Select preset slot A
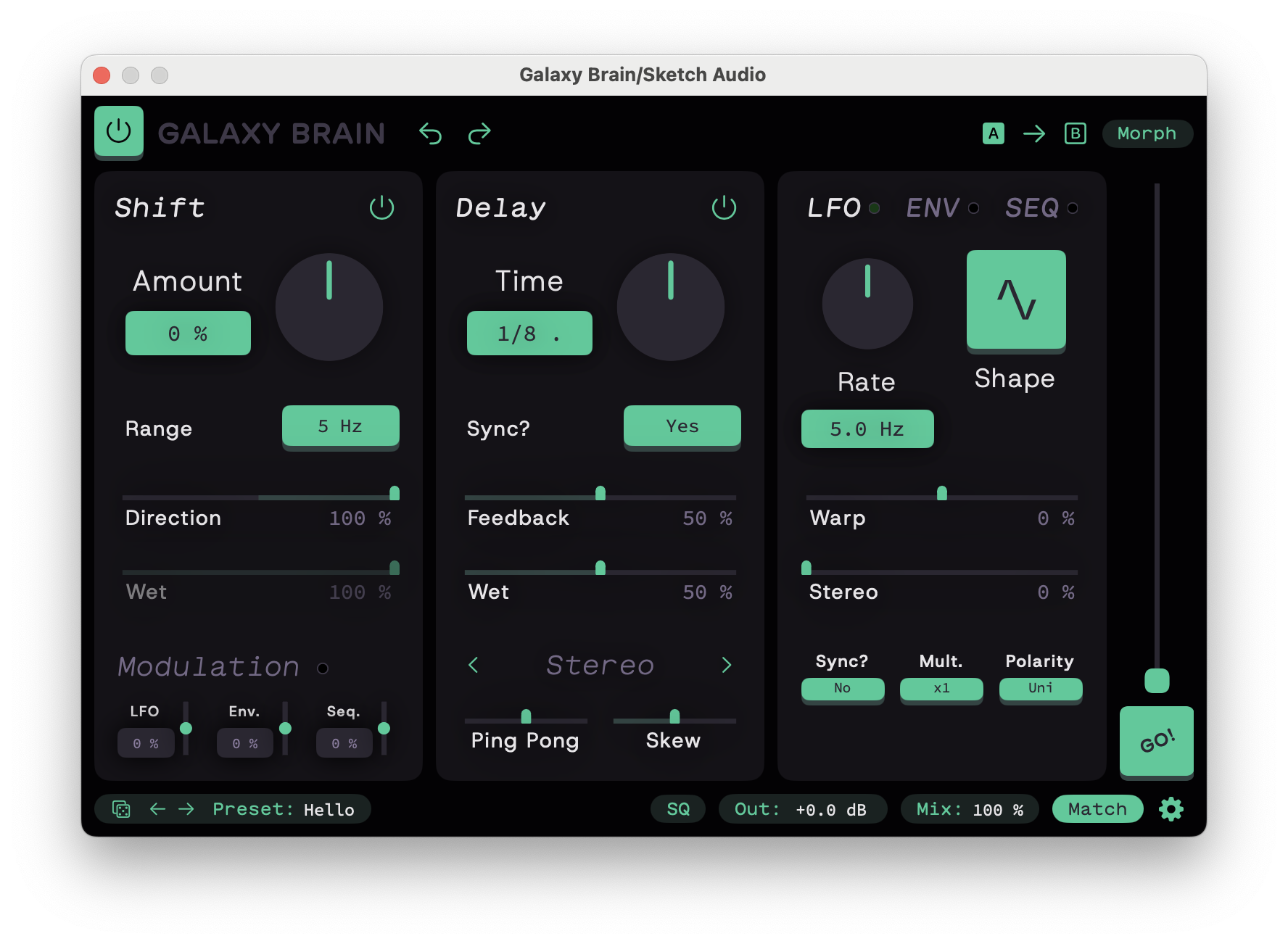1288x944 pixels. (993, 133)
